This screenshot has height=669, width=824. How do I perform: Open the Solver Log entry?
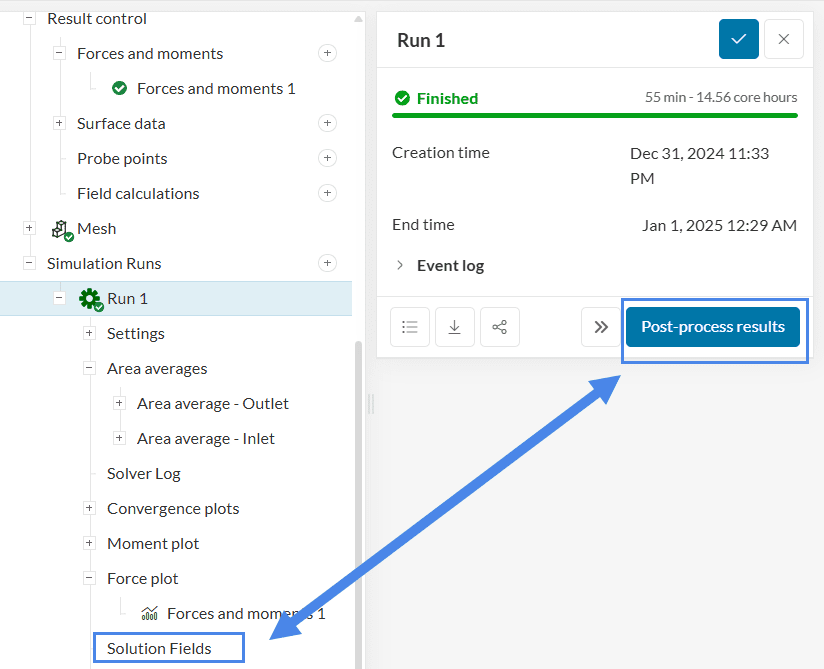click(x=144, y=473)
